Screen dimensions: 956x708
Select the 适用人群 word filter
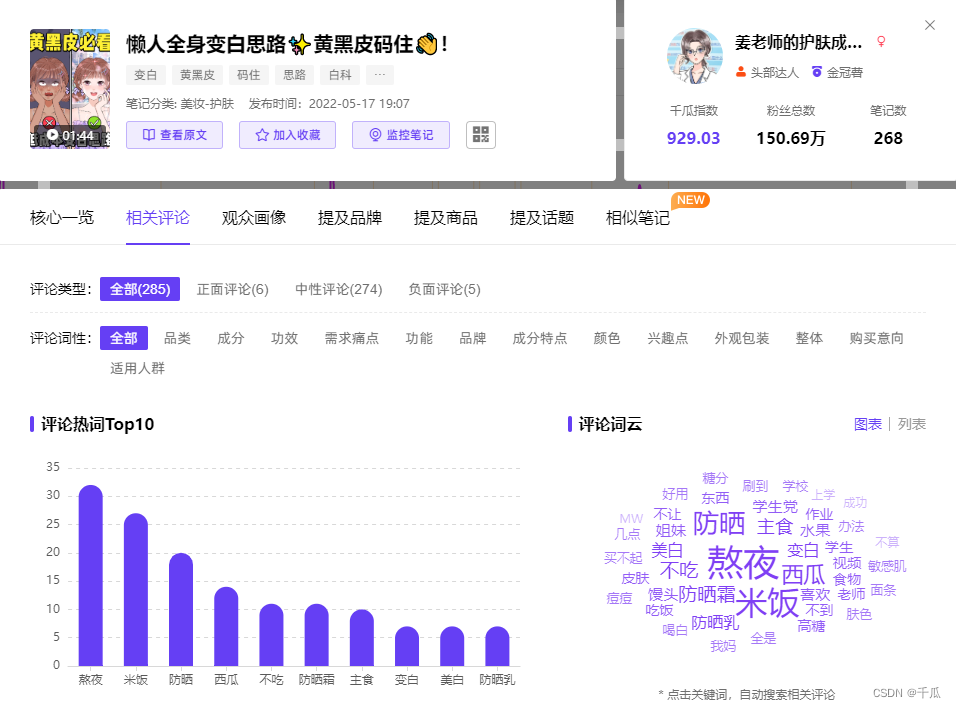point(138,368)
